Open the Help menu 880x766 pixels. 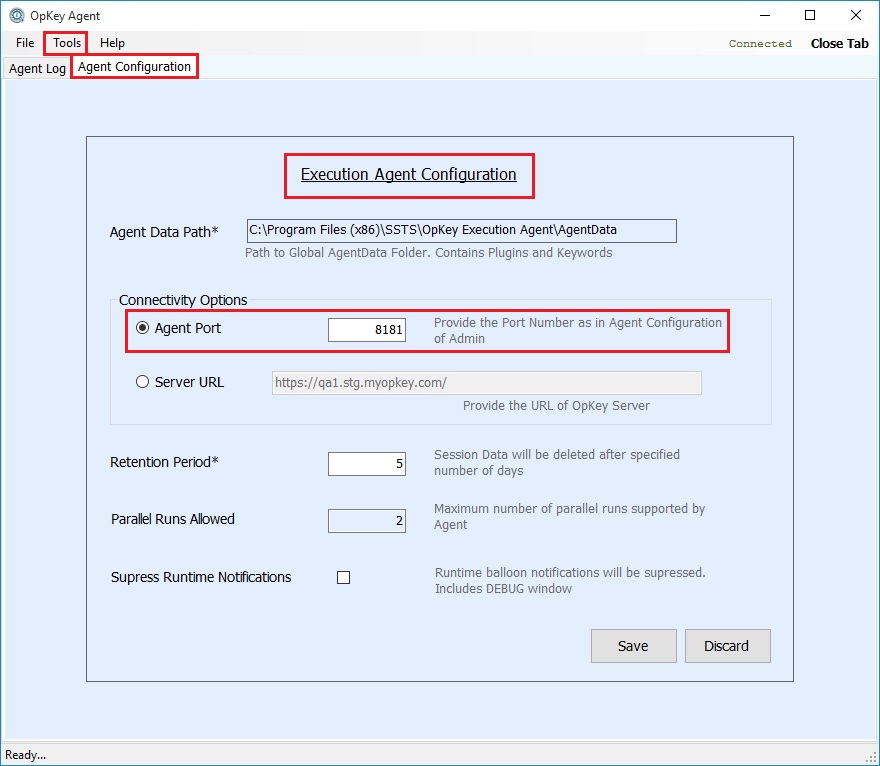coord(112,43)
